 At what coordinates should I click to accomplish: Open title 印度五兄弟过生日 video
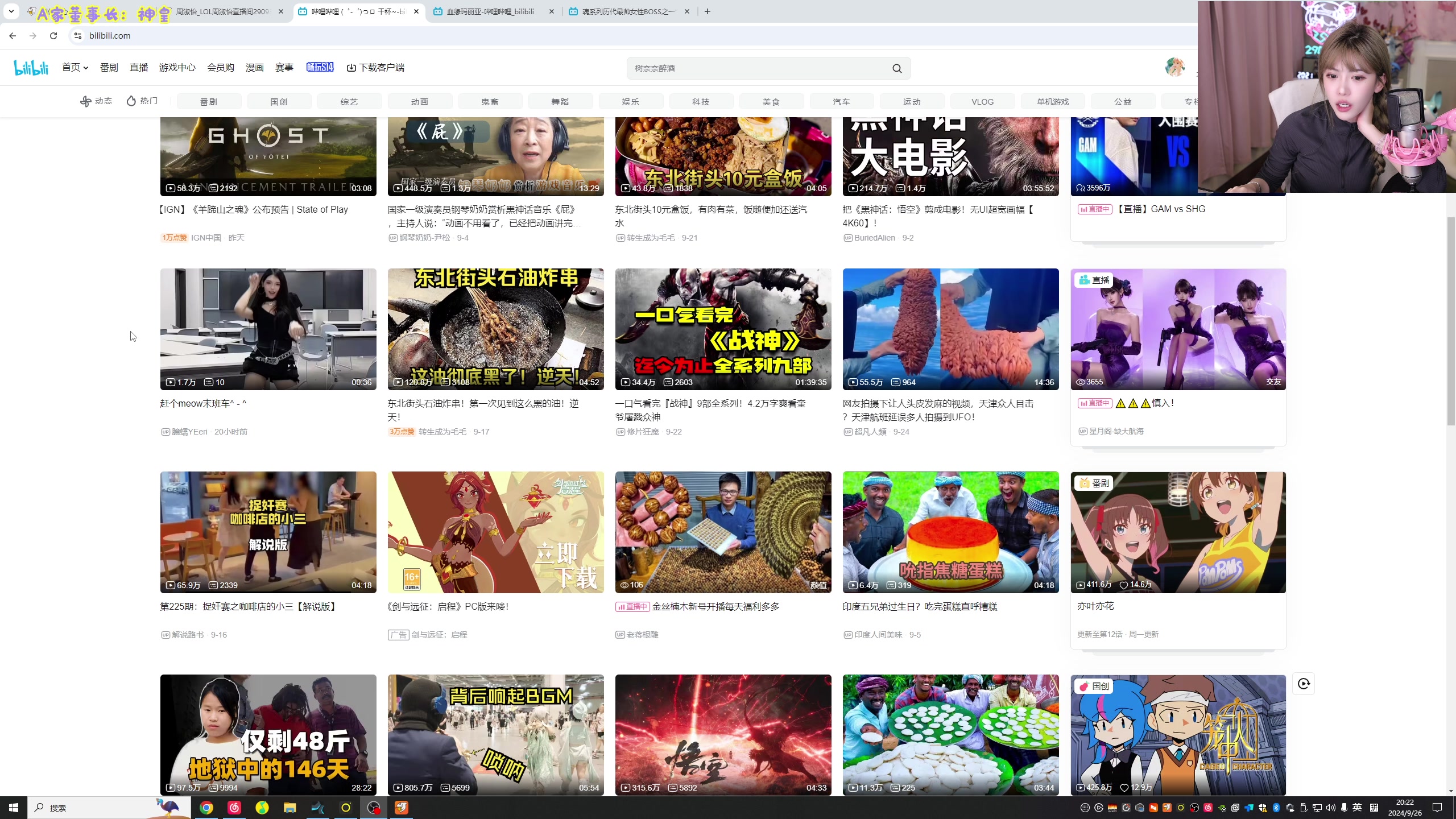(x=920, y=606)
